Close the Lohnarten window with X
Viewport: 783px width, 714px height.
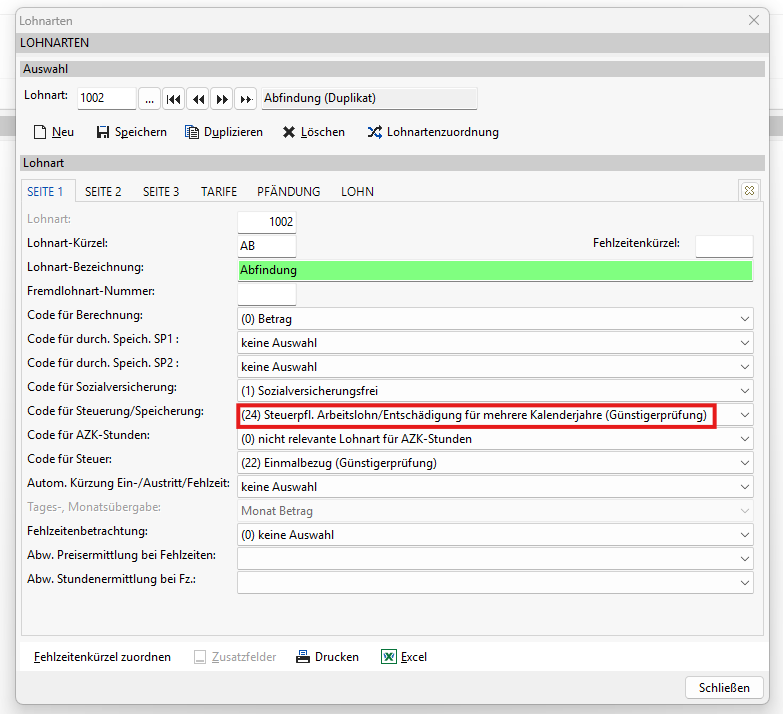point(754,20)
